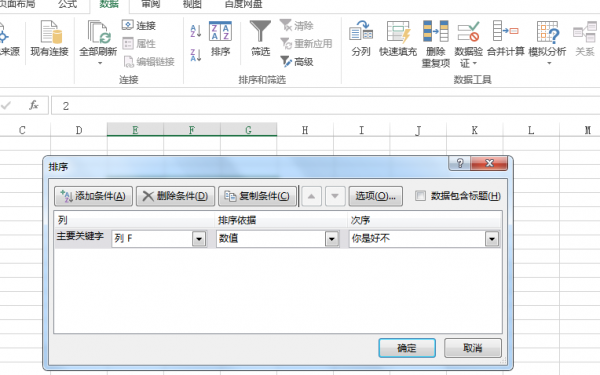Switch to the Data (数据) tab
This screenshot has width=600, height=375.
point(109,5)
